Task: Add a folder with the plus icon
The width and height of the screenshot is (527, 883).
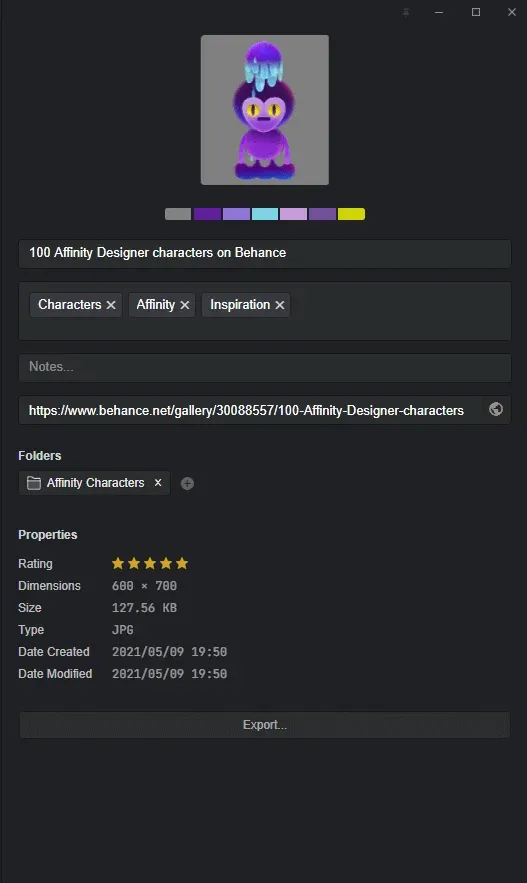Action: (187, 483)
